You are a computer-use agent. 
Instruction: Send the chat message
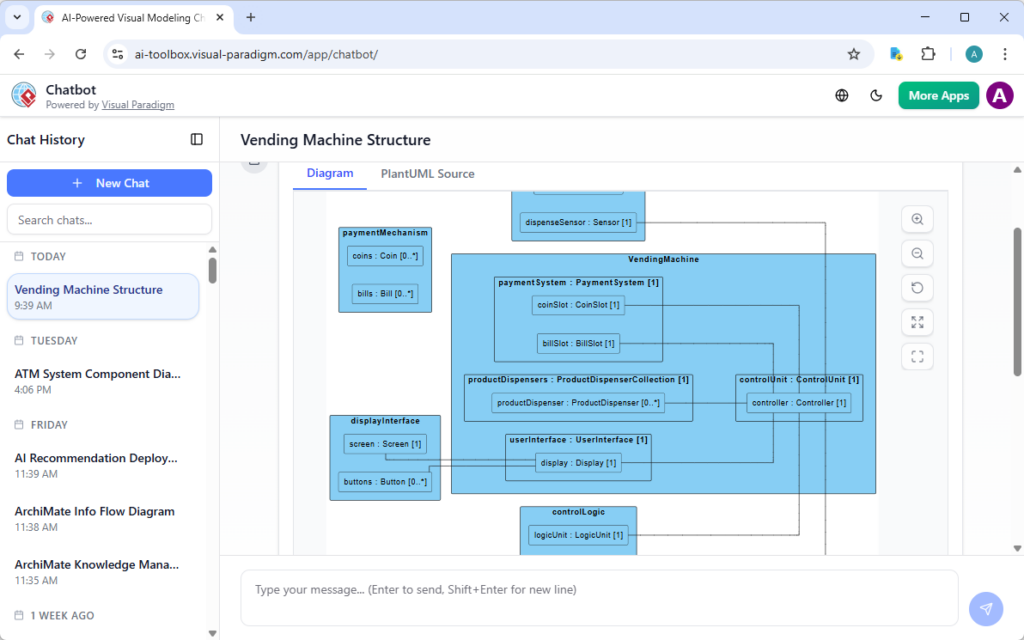click(x=986, y=609)
